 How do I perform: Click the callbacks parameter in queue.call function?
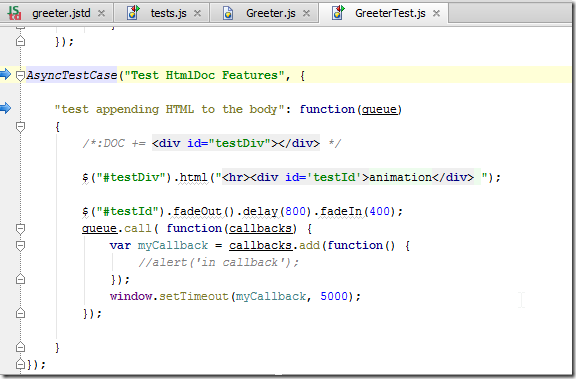click(260, 228)
